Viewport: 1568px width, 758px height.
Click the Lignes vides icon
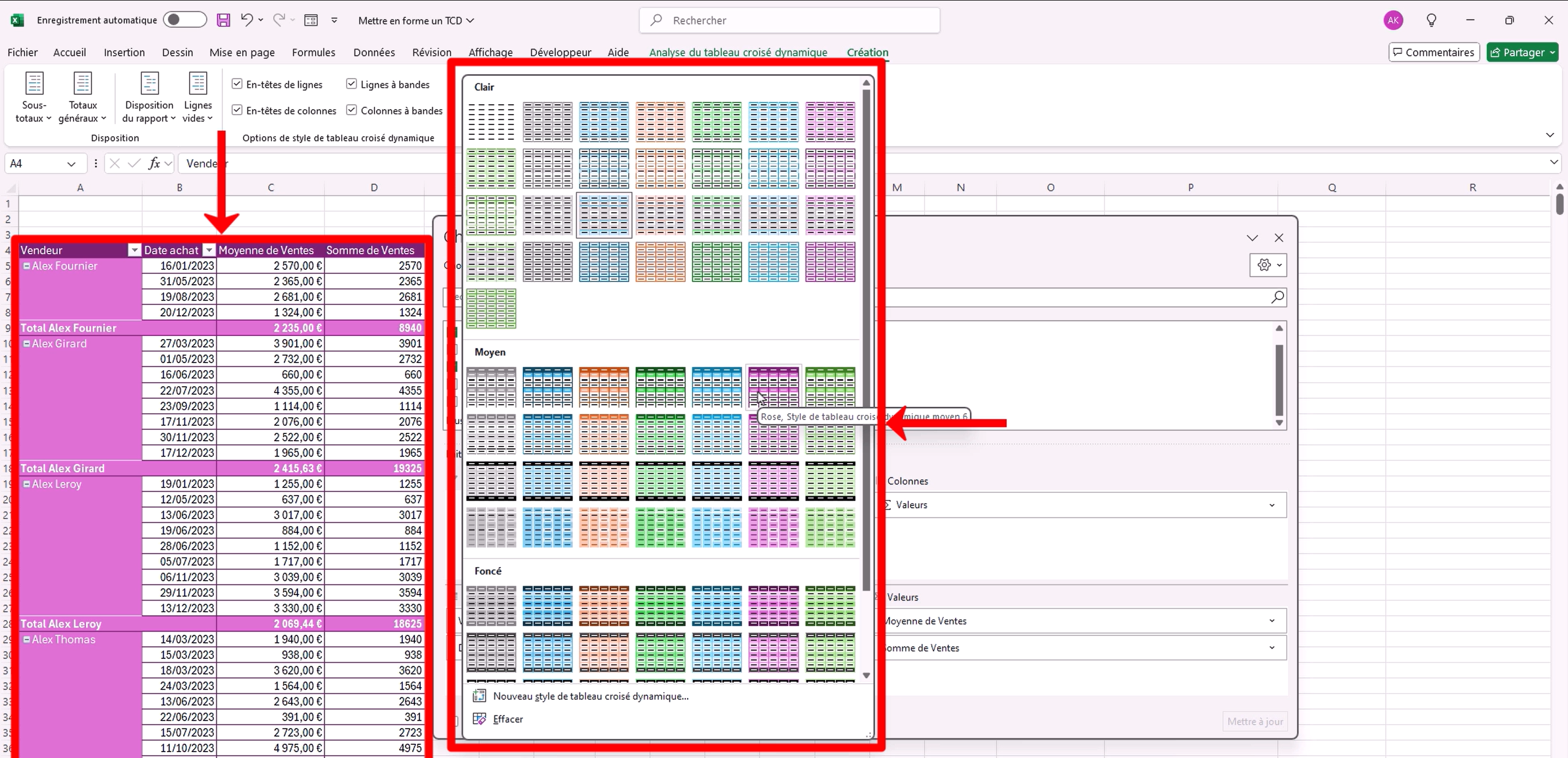(x=198, y=84)
